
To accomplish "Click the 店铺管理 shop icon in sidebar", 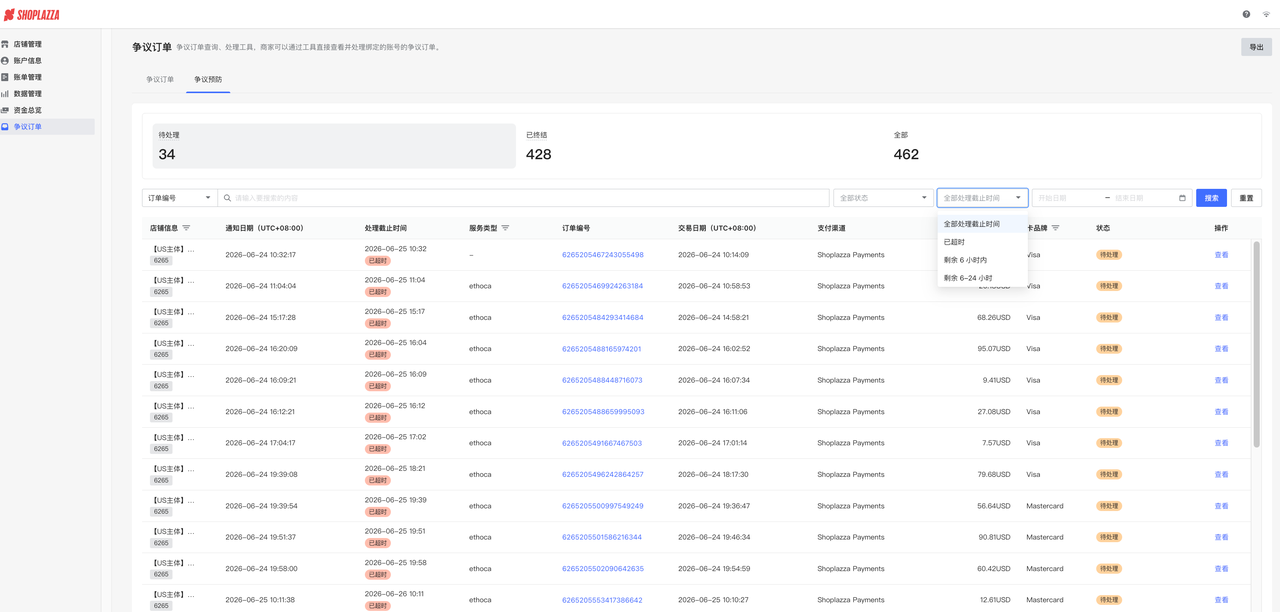I will tap(5, 44).
